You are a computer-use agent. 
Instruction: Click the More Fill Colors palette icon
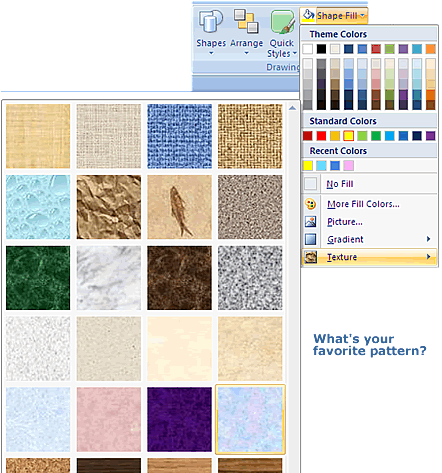click(x=310, y=204)
